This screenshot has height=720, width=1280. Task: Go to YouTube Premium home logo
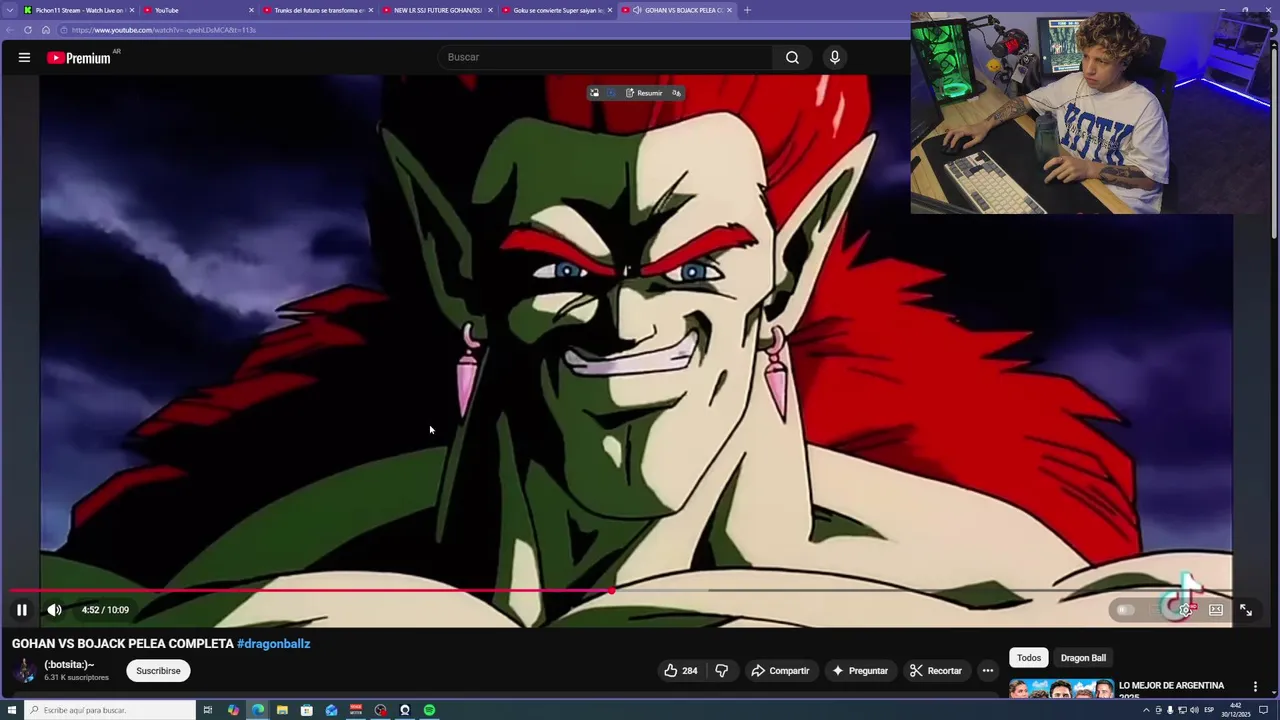click(x=79, y=58)
